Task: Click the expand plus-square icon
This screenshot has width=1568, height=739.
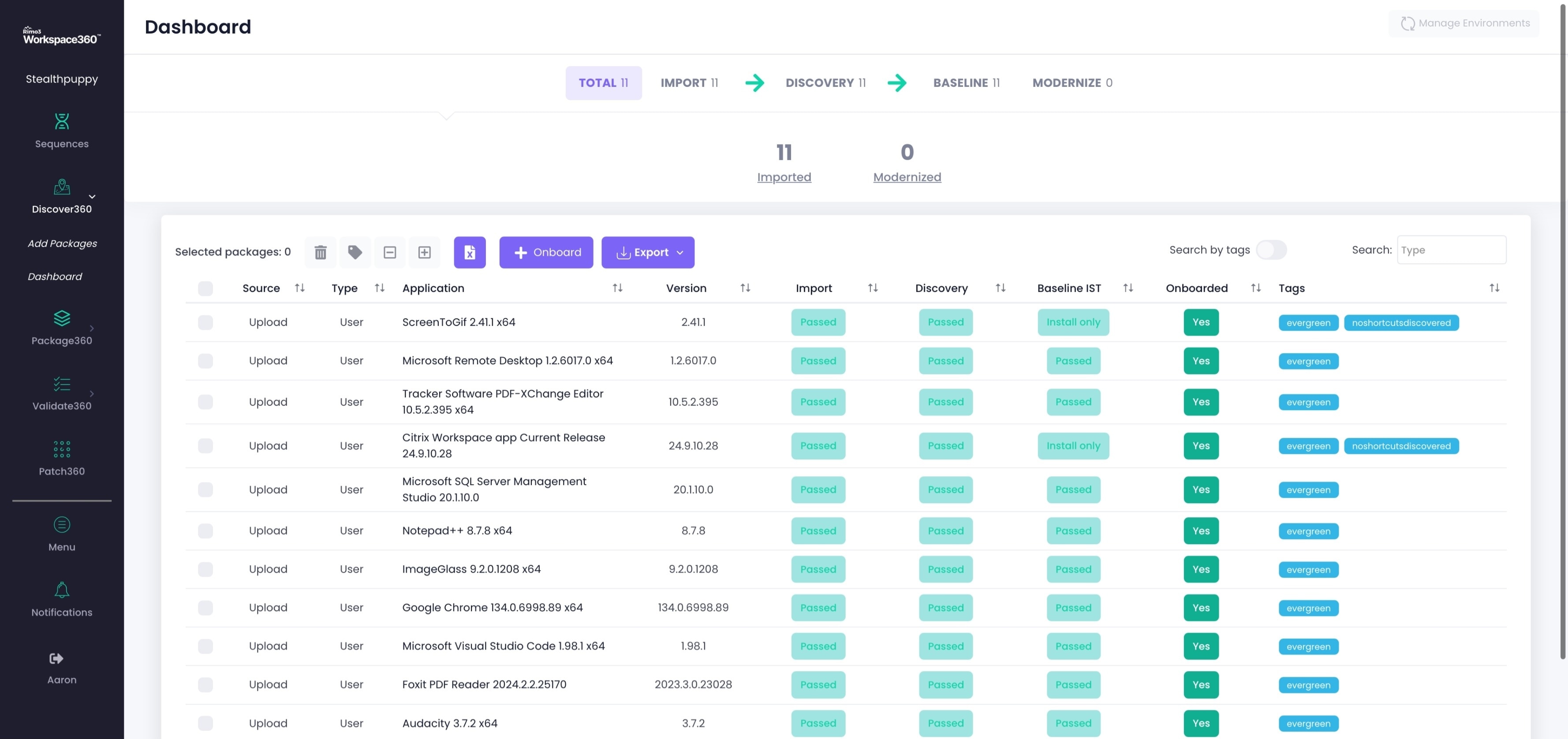Action: [424, 252]
